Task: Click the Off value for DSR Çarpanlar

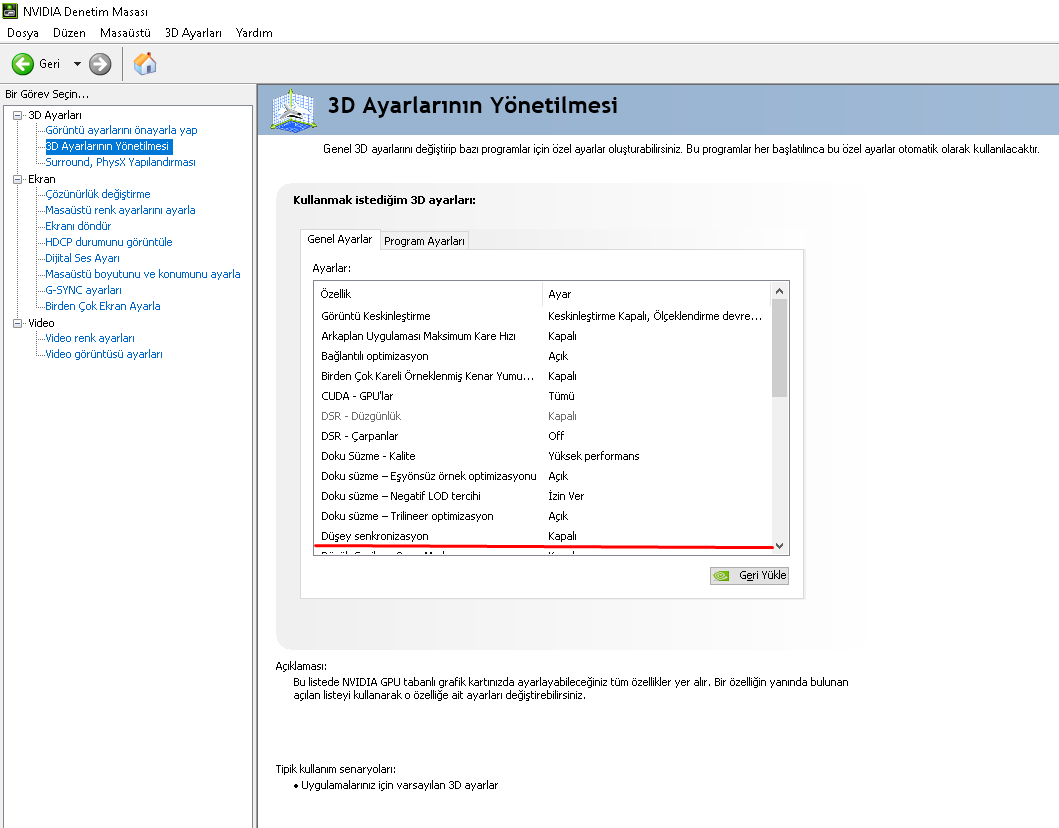Action: (x=556, y=436)
